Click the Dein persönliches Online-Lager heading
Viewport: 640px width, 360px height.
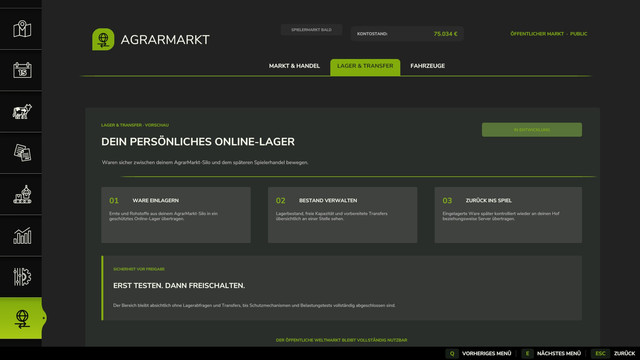pyautogui.click(x=198, y=142)
